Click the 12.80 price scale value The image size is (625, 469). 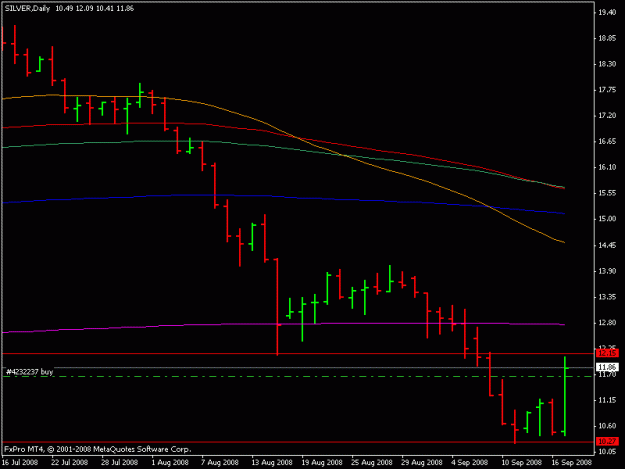(x=607, y=322)
